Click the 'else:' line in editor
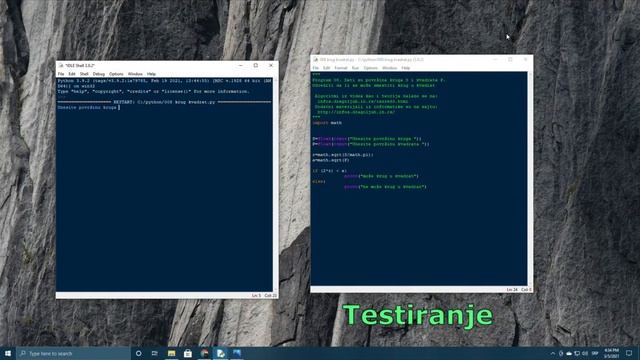The height and width of the screenshot is (360, 640). [x=319, y=181]
